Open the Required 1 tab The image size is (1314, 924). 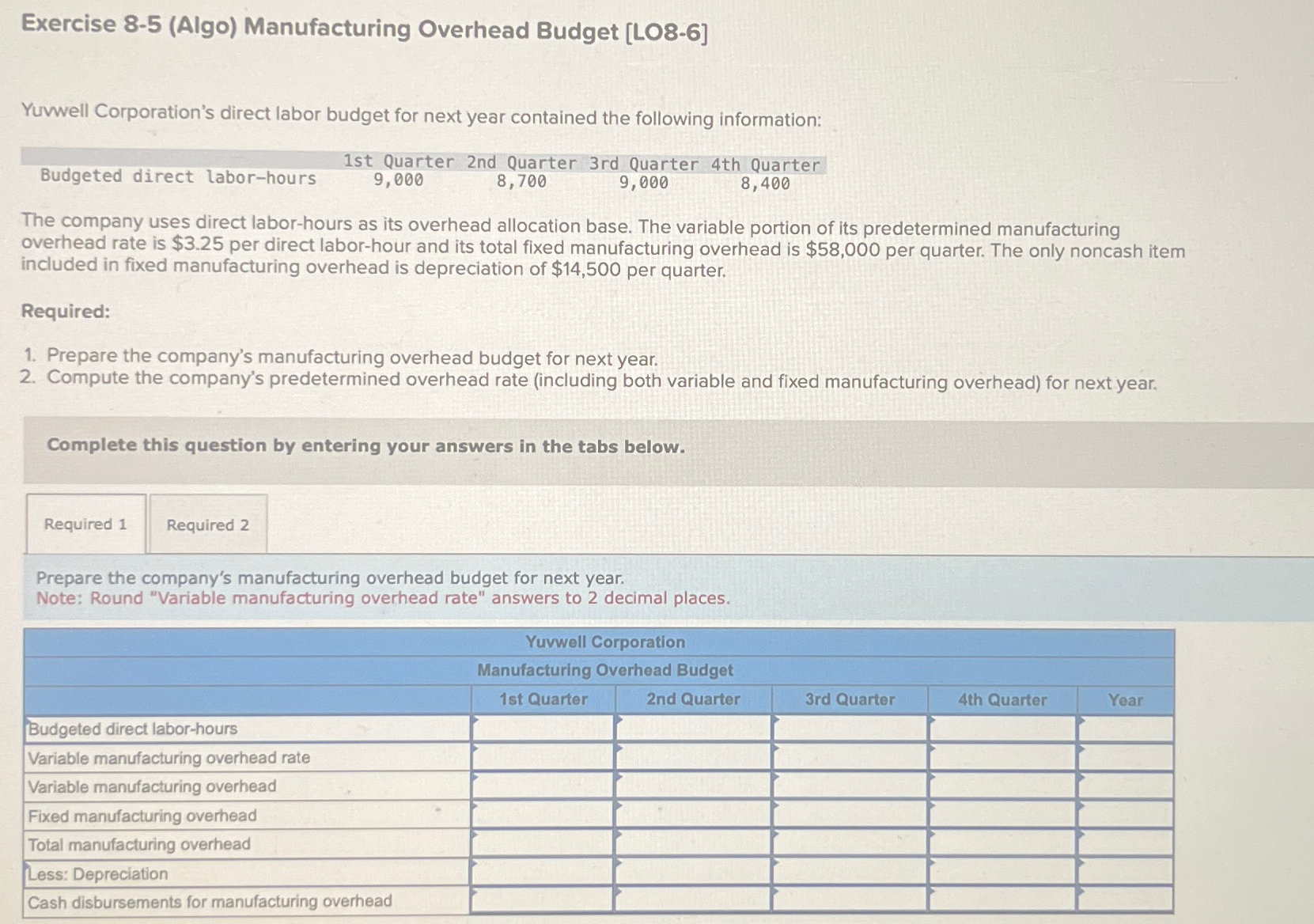(x=85, y=524)
